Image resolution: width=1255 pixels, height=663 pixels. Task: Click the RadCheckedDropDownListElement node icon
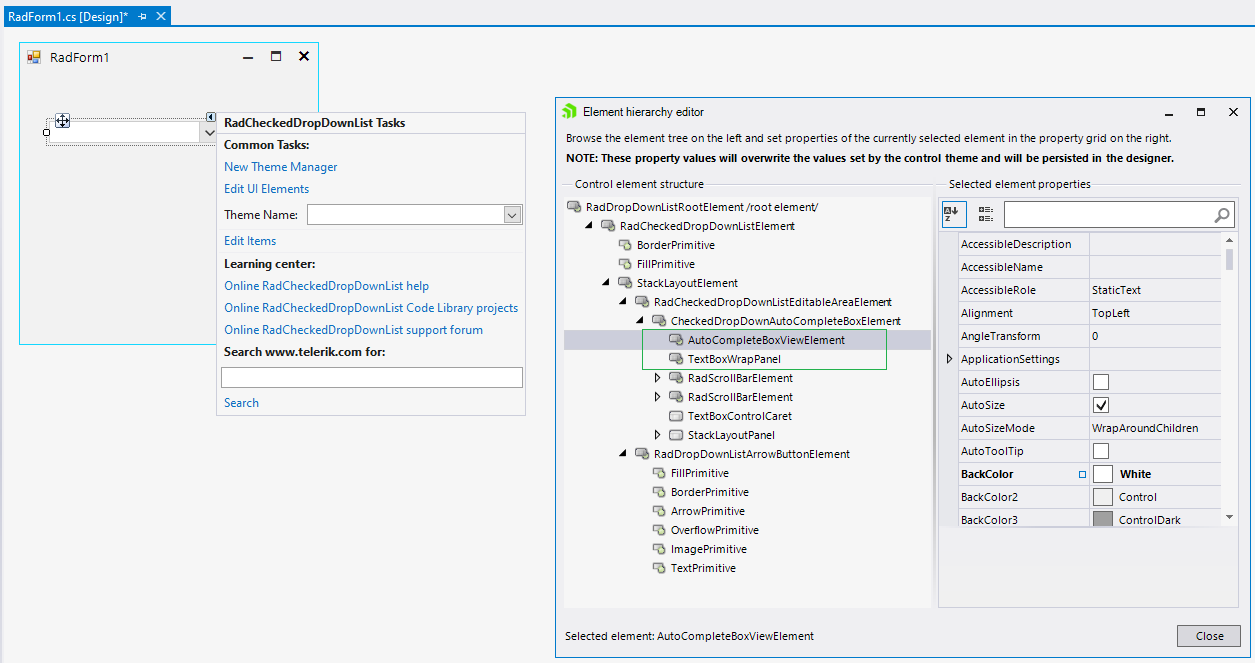point(608,226)
